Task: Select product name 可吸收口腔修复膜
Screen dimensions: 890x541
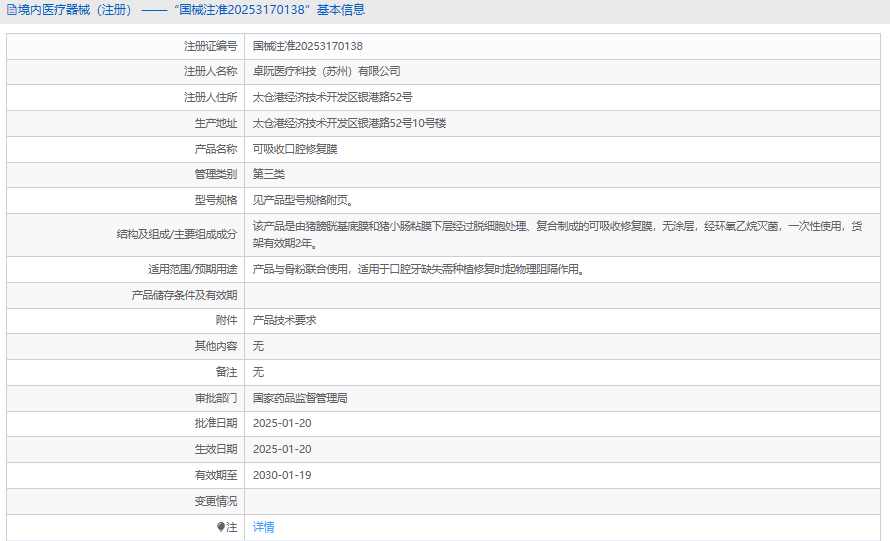Action: tap(295, 149)
